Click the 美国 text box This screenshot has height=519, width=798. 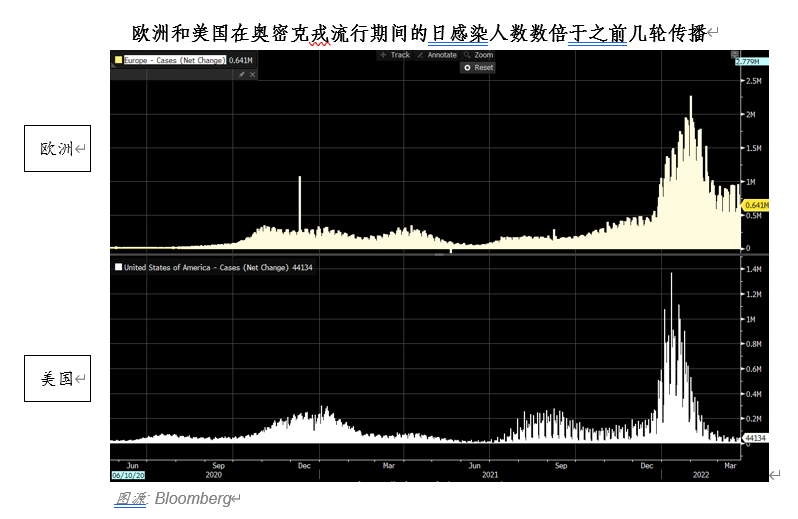click(58, 379)
